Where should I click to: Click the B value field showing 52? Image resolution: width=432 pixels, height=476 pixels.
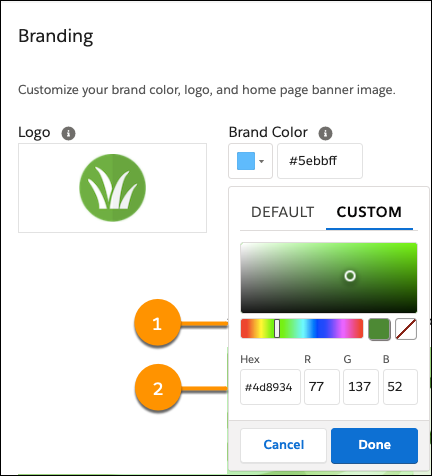(x=400, y=387)
